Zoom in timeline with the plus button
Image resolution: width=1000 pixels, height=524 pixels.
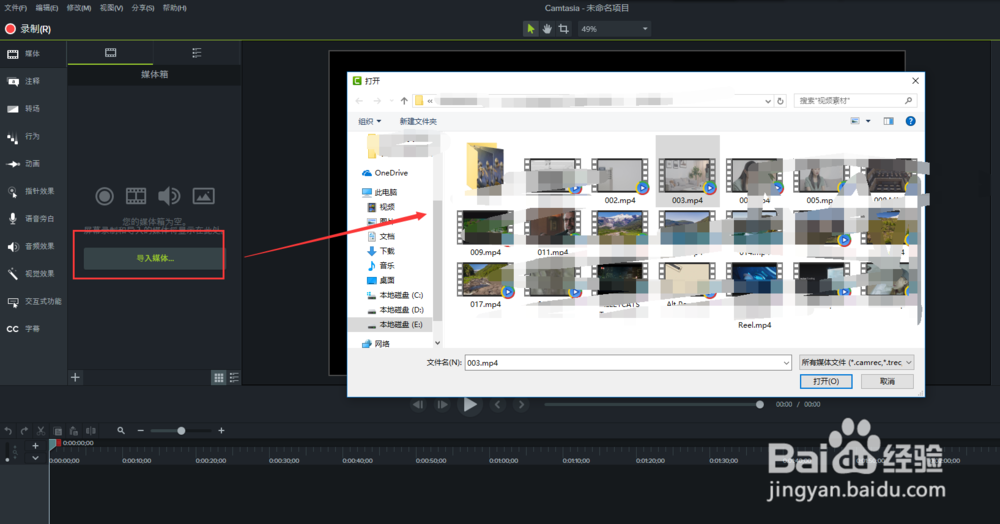coord(221,431)
